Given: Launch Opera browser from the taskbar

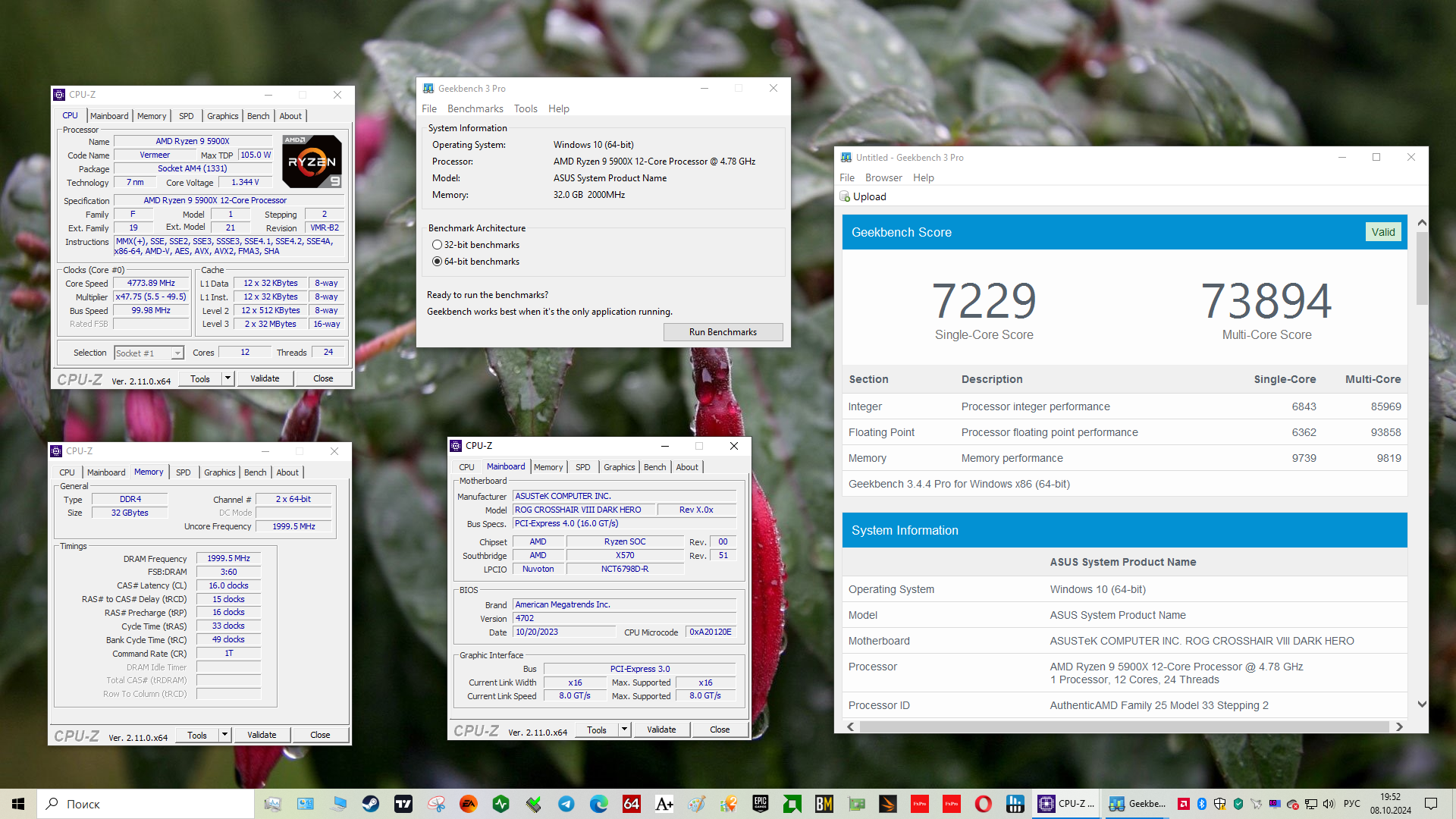Looking at the screenshot, I should coord(984,804).
